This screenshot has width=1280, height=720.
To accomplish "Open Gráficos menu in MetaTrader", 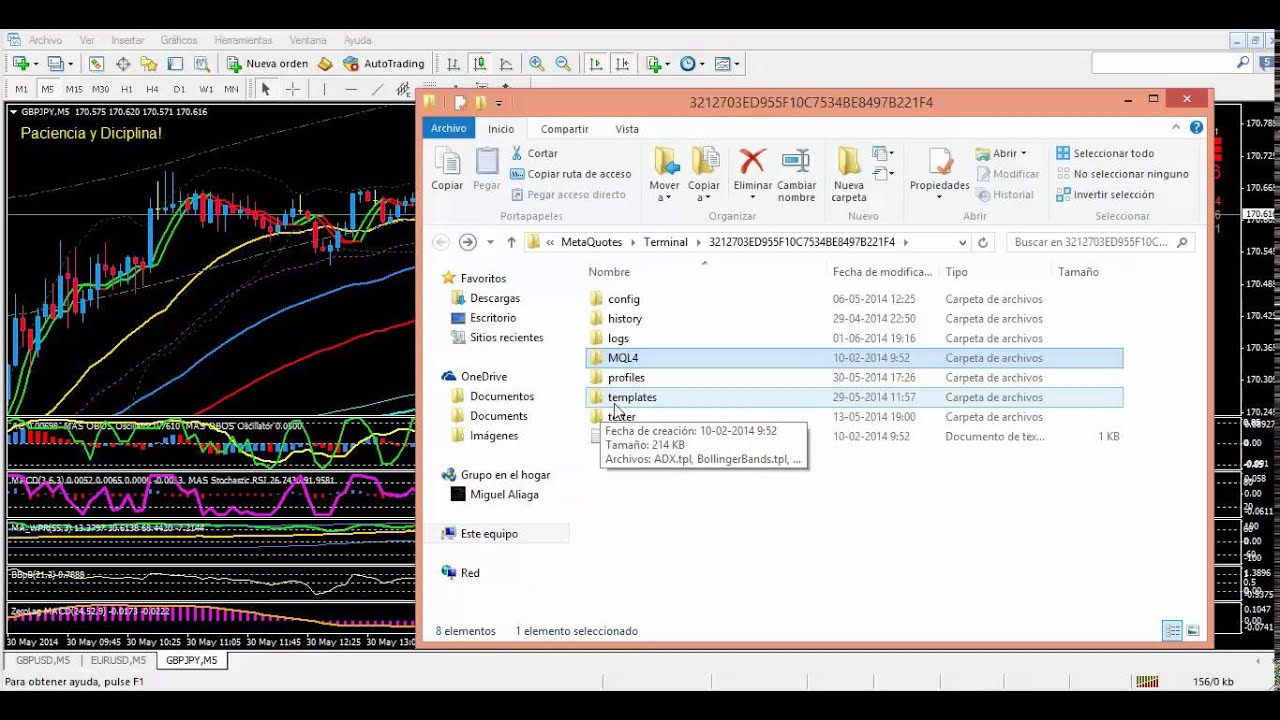I will (179, 40).
